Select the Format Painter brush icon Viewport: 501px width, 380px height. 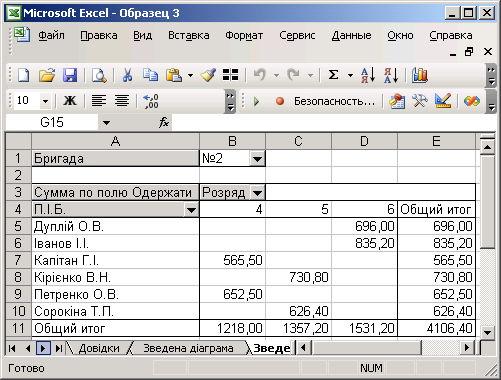coord(208,75)
